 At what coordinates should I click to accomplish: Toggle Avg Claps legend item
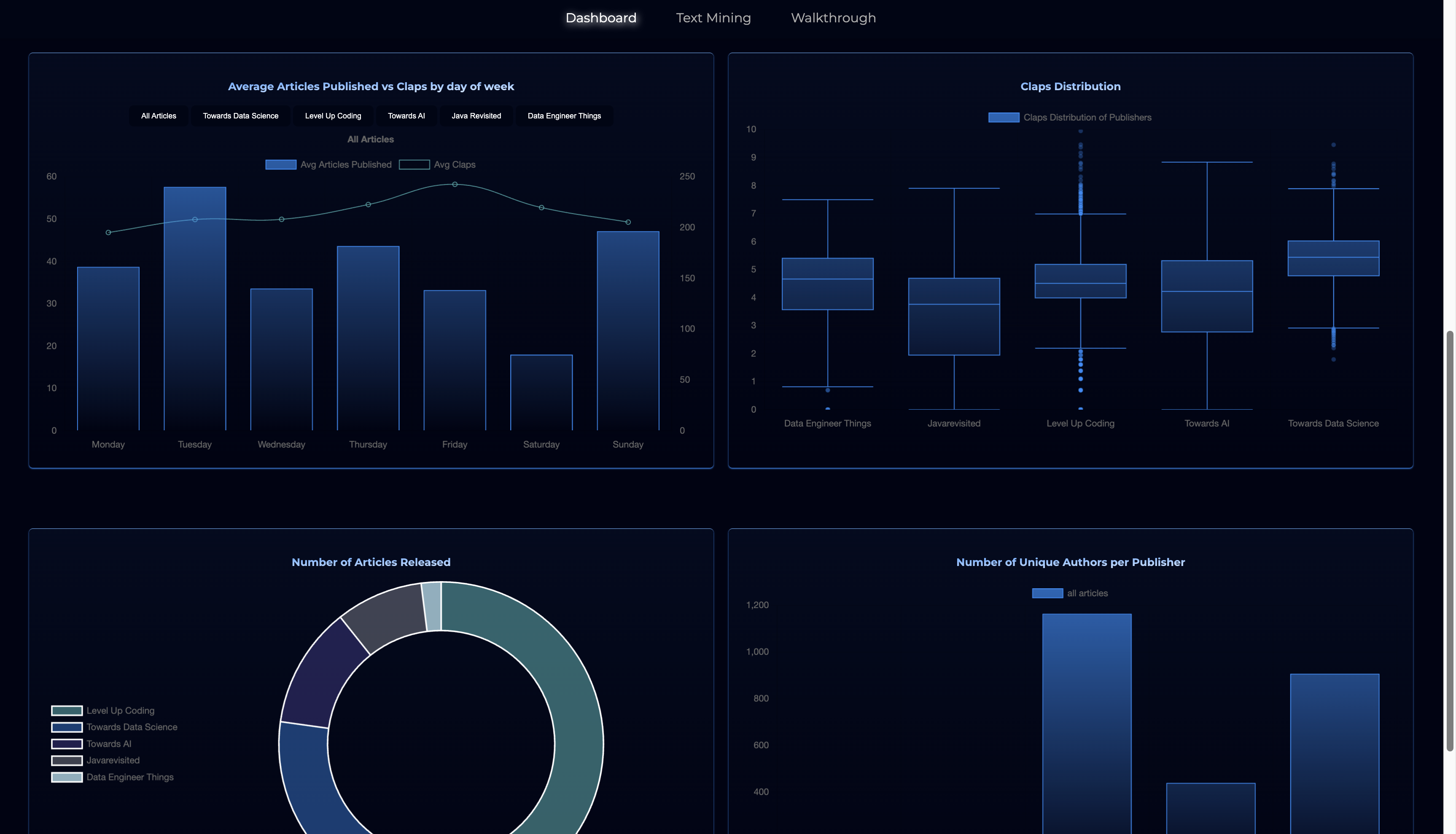437,164
